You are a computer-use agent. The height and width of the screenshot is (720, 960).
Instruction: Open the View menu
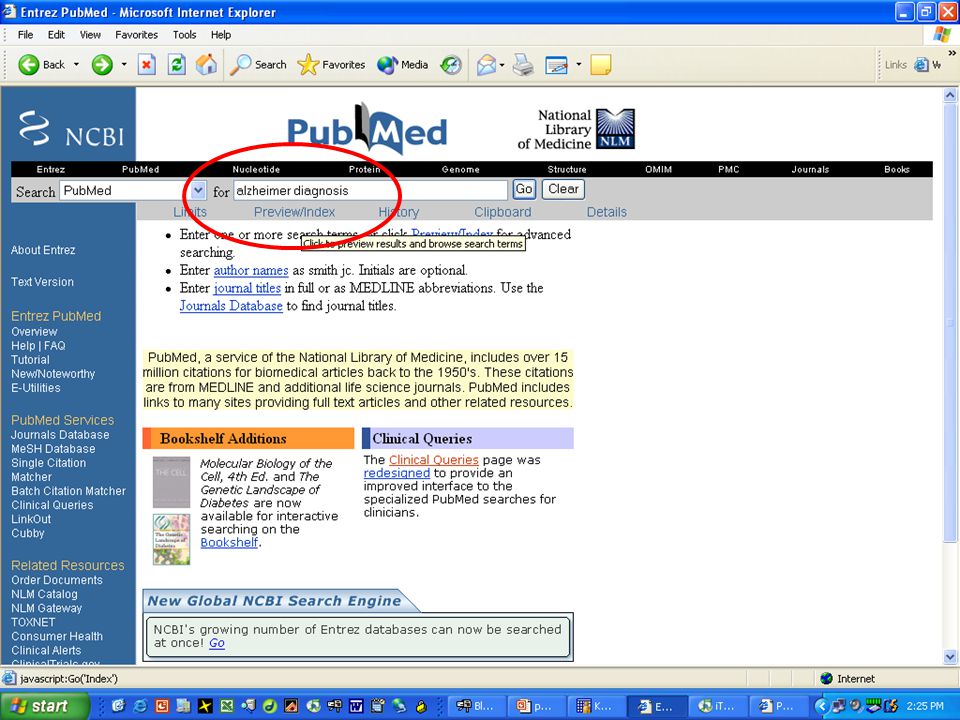pyautogui.click(x=90, y=35)
